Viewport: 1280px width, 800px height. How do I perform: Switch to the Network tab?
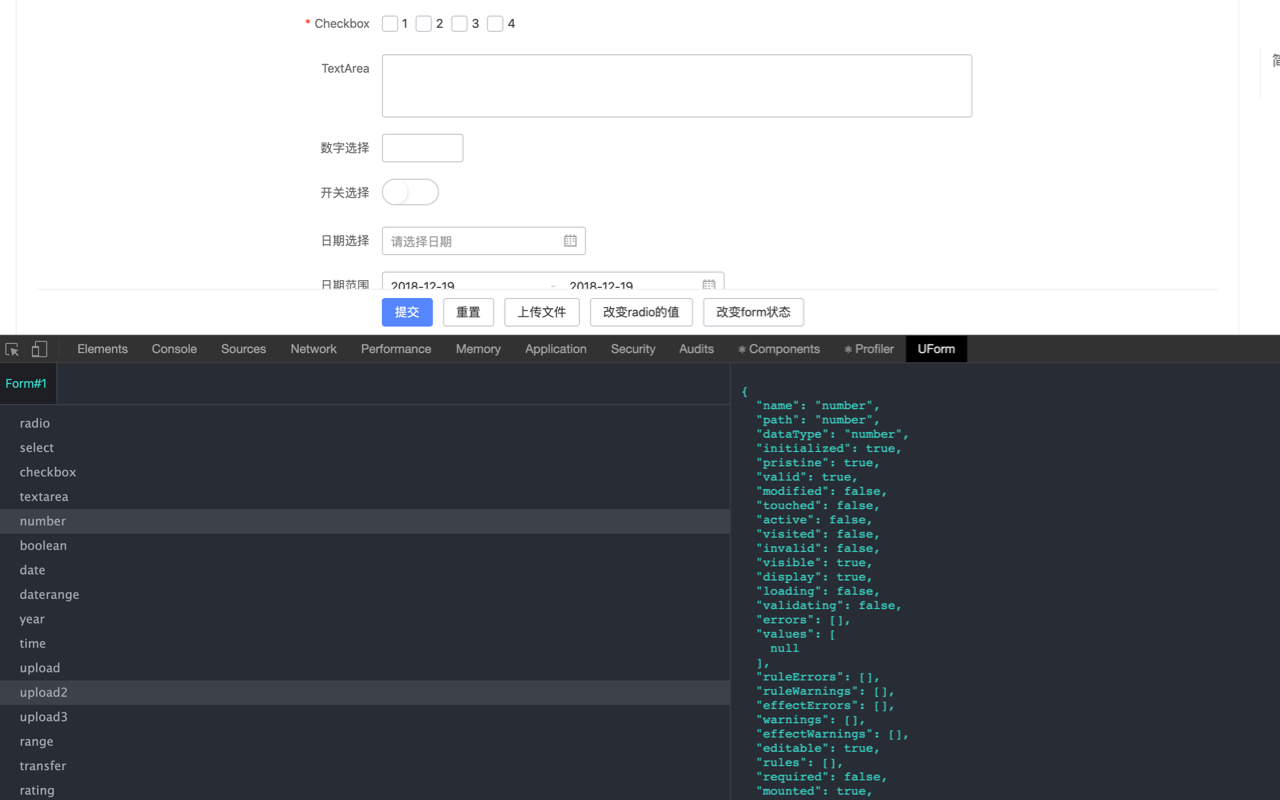pyautogui.click(x=313, y=348)
